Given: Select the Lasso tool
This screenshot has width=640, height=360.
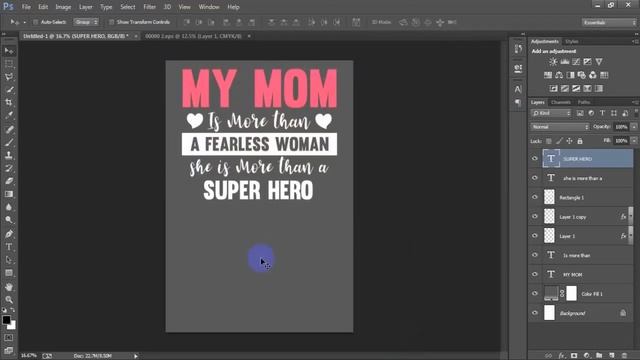Looking at the screenshot, I should [9, 77].
